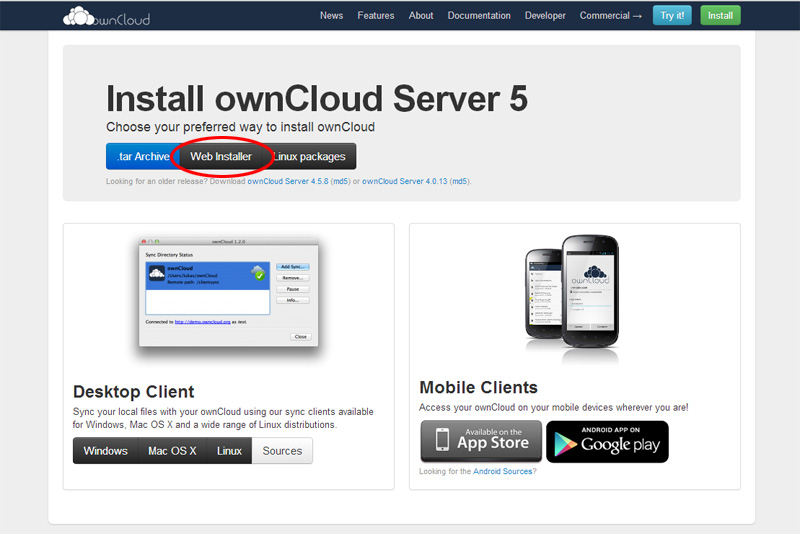Download the Linux desktop client

[229, 451]
